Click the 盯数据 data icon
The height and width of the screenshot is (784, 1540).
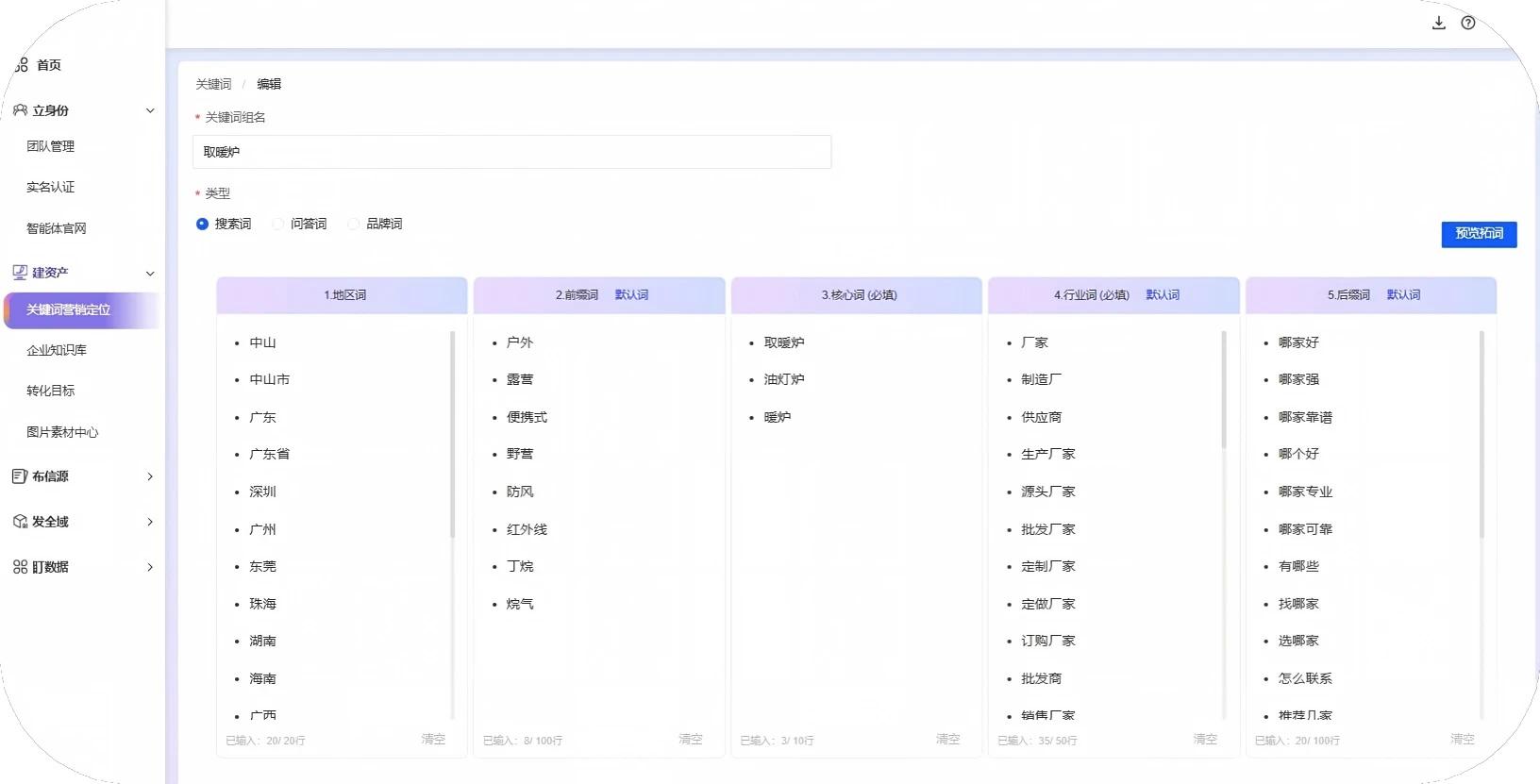[x=20, y=567]
